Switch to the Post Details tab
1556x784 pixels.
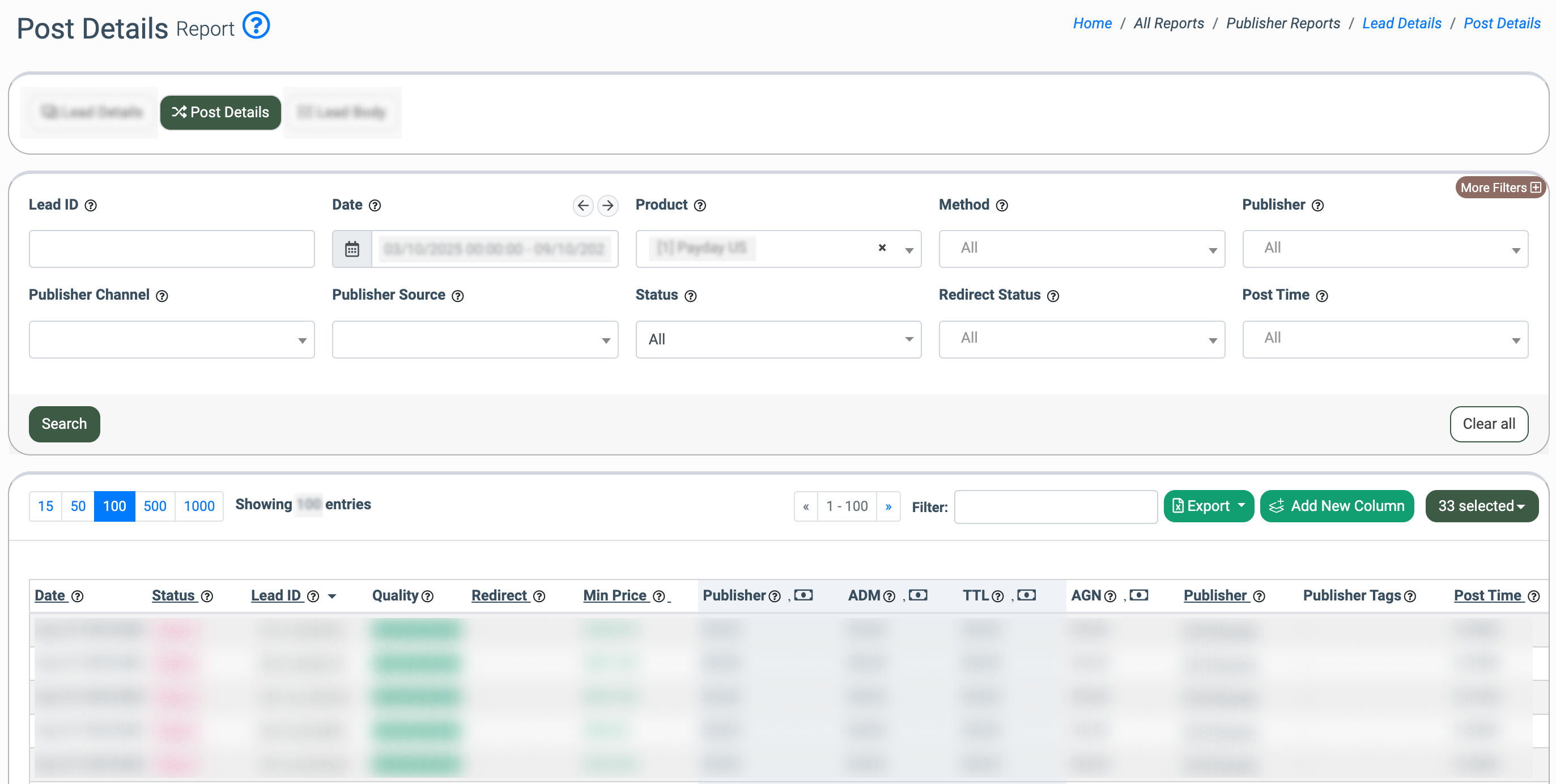pos(220,112)
